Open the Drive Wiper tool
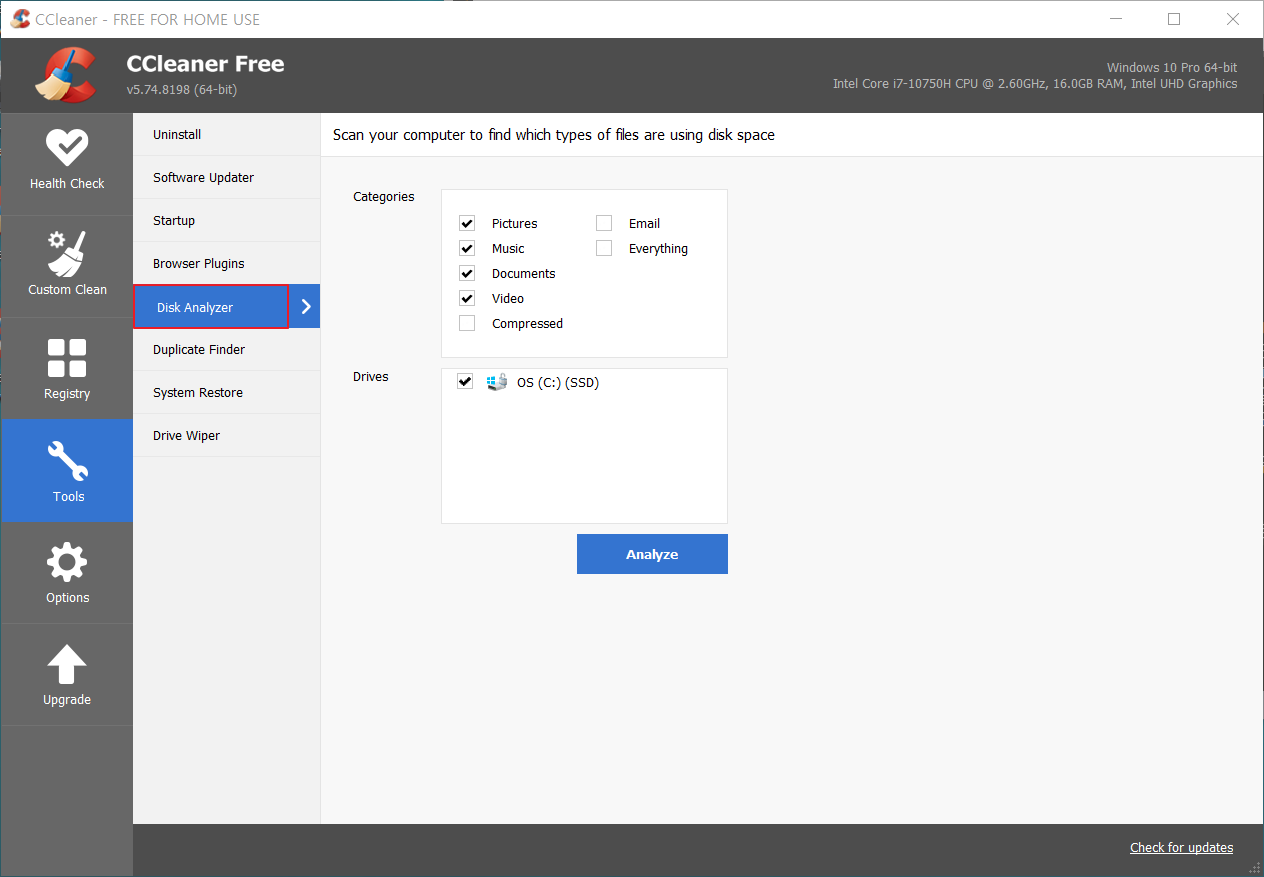Image resolution: width=1264 pixels, height=877 pixels. point(226,436)
